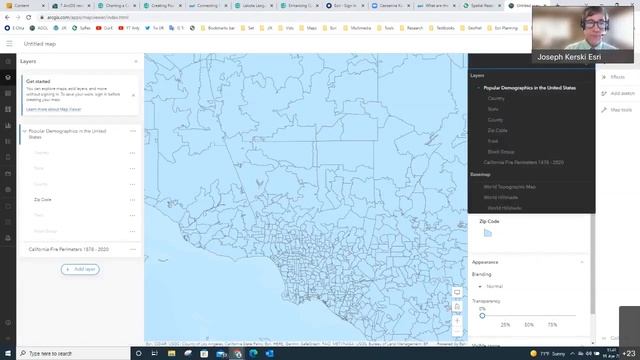Collapse the Popular Demographics group in the left Layers panel
Screen dimensions: 640x360
(x=24, y=131)
